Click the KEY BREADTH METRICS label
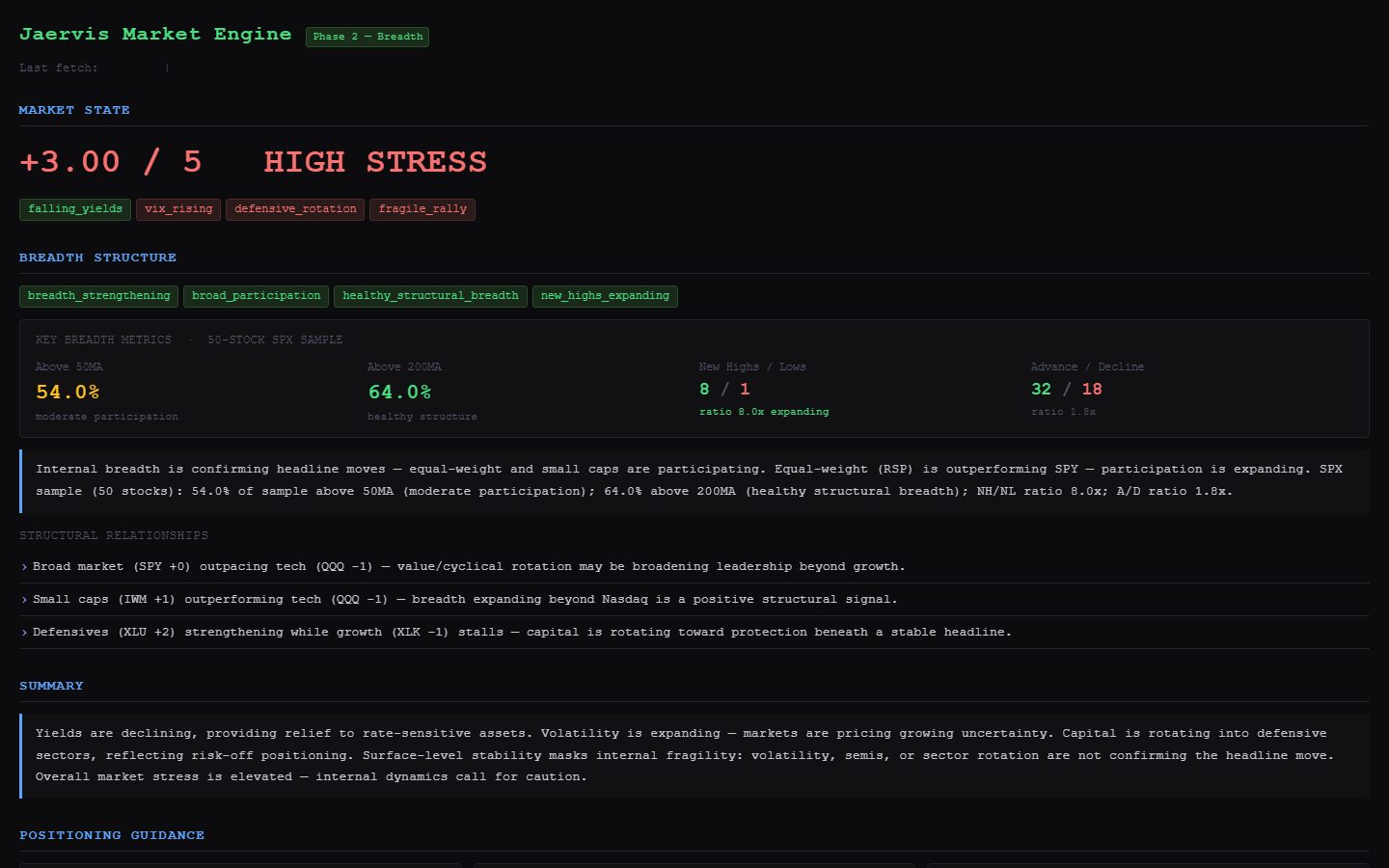The height and width of the screenshot is (868, 1389). [103, 340]
